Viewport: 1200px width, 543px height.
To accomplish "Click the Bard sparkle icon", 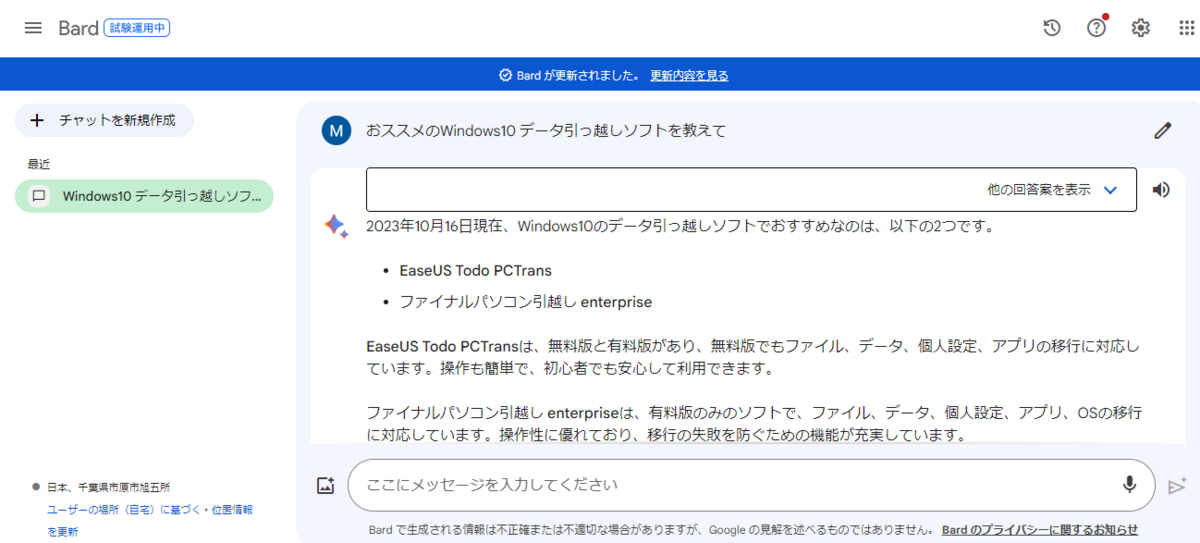I will pyautogui.click(x=336, y=226).
